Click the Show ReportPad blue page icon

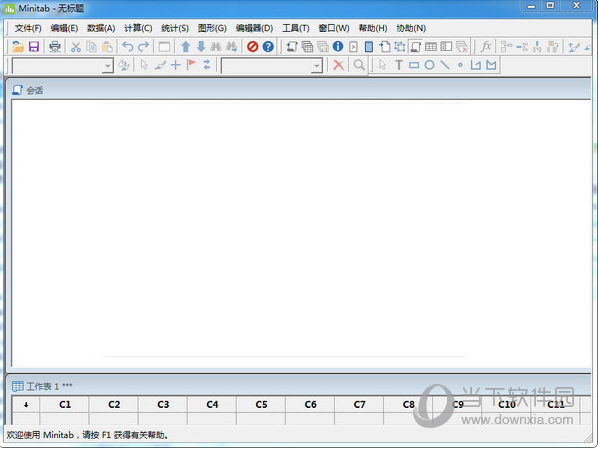click(369, 47)
